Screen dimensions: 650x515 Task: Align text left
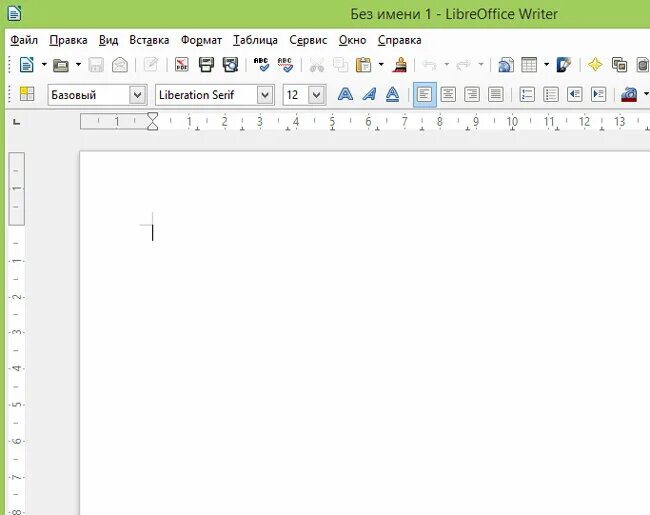424,95
